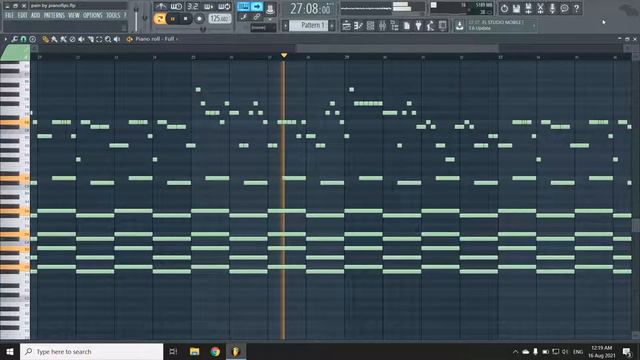Expand the news panel arrow
640x360 pixels.
click(x=533, y=26)
